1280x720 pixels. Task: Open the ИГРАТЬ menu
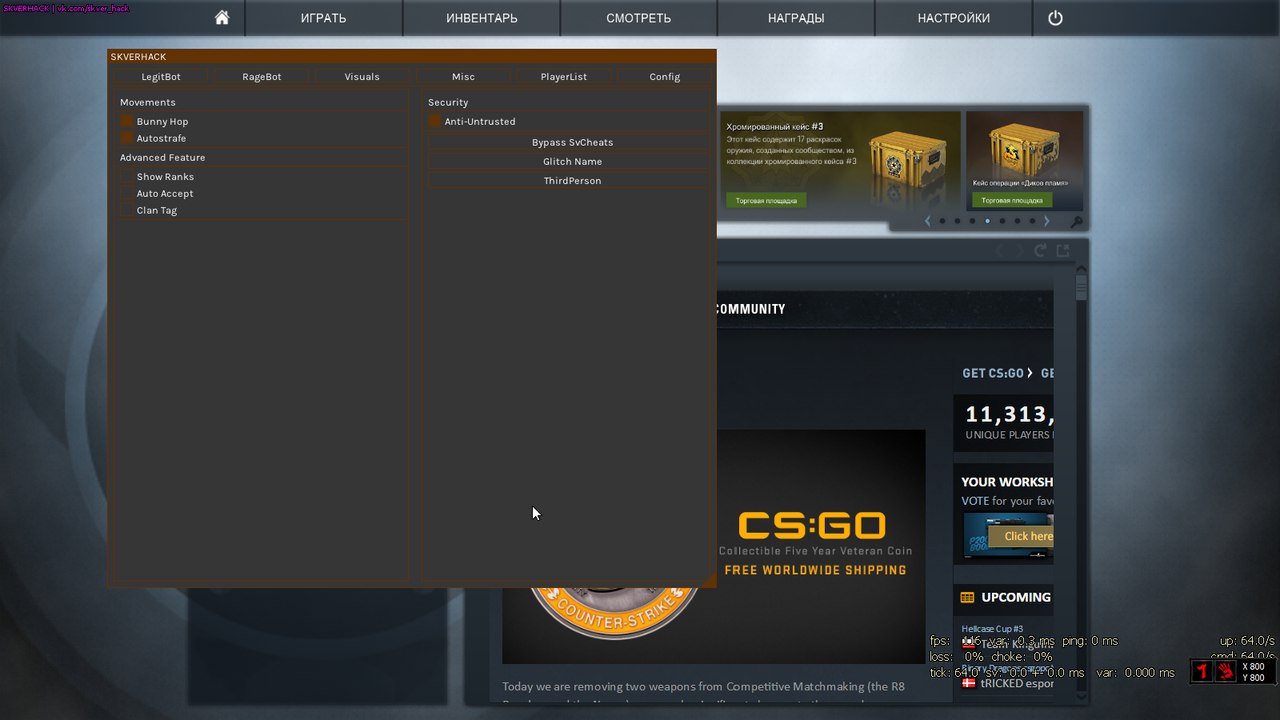coord(324,18)
